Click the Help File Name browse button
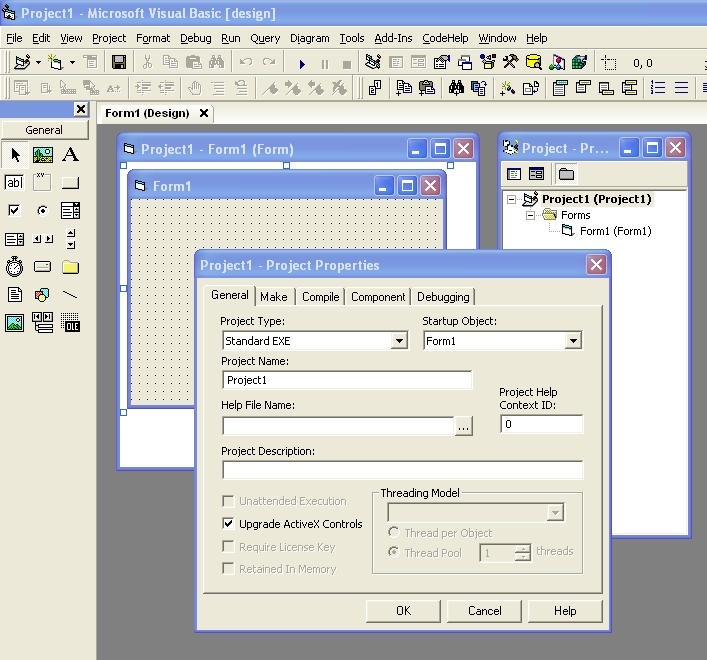707x660 pixels. [463, 426]
